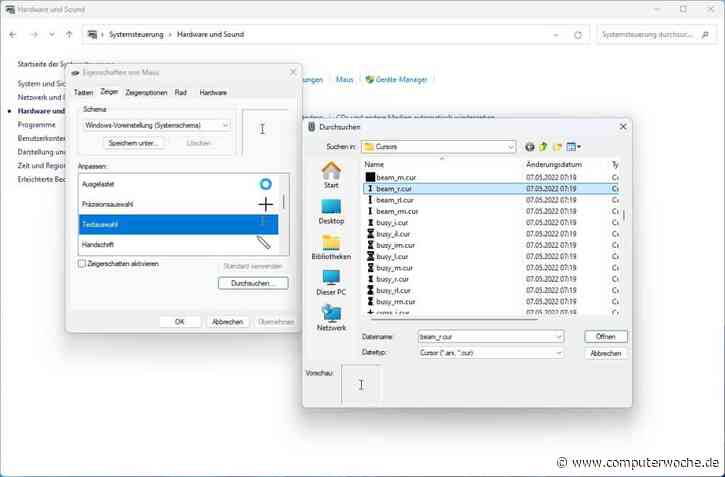Open recent locations dropdown in Systemsteuerung
This screenshot has height=477, width=725.
tap(51, 35)
